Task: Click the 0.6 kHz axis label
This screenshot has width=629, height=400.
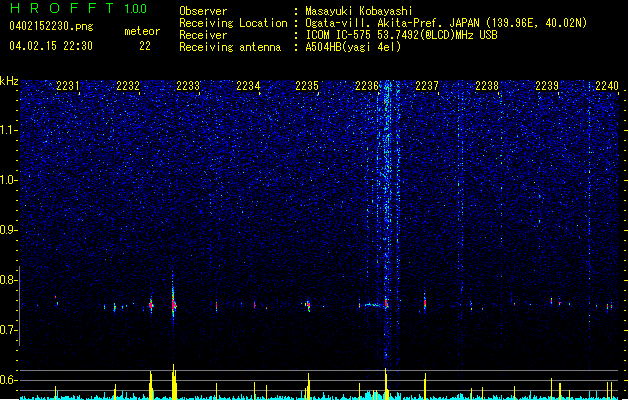Action: pos(8,380)
